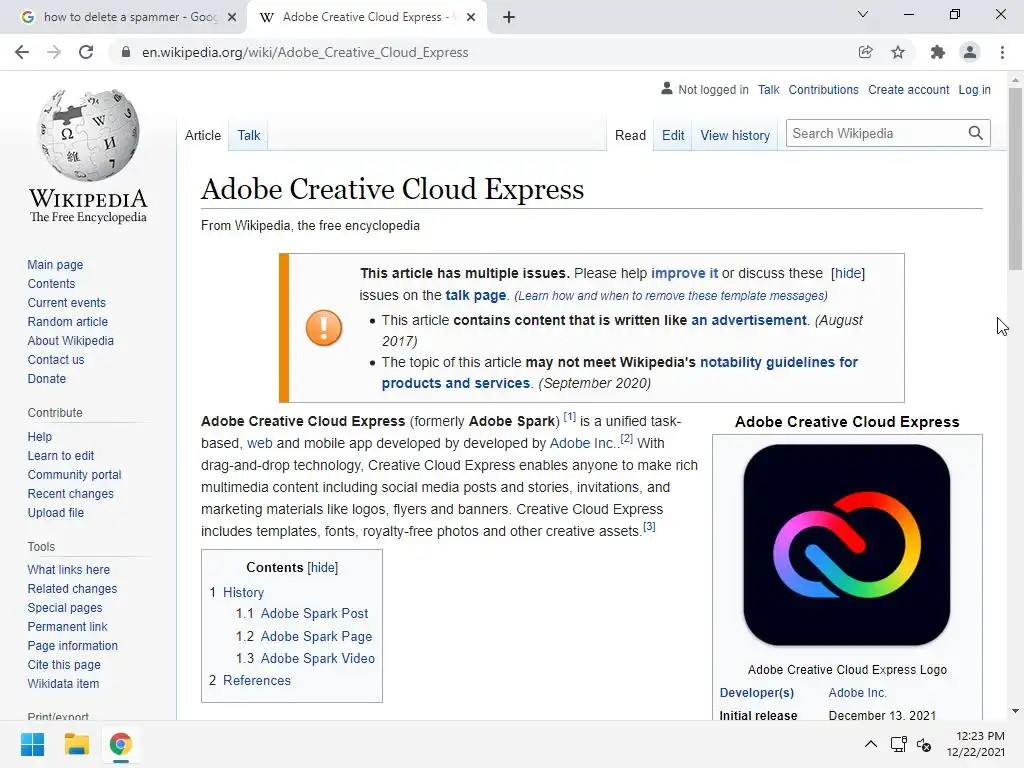The height and width of the screenshot is (768, 1024).
Task: Click Chrome icon in taskbar
Action: [x=120, y=744]
